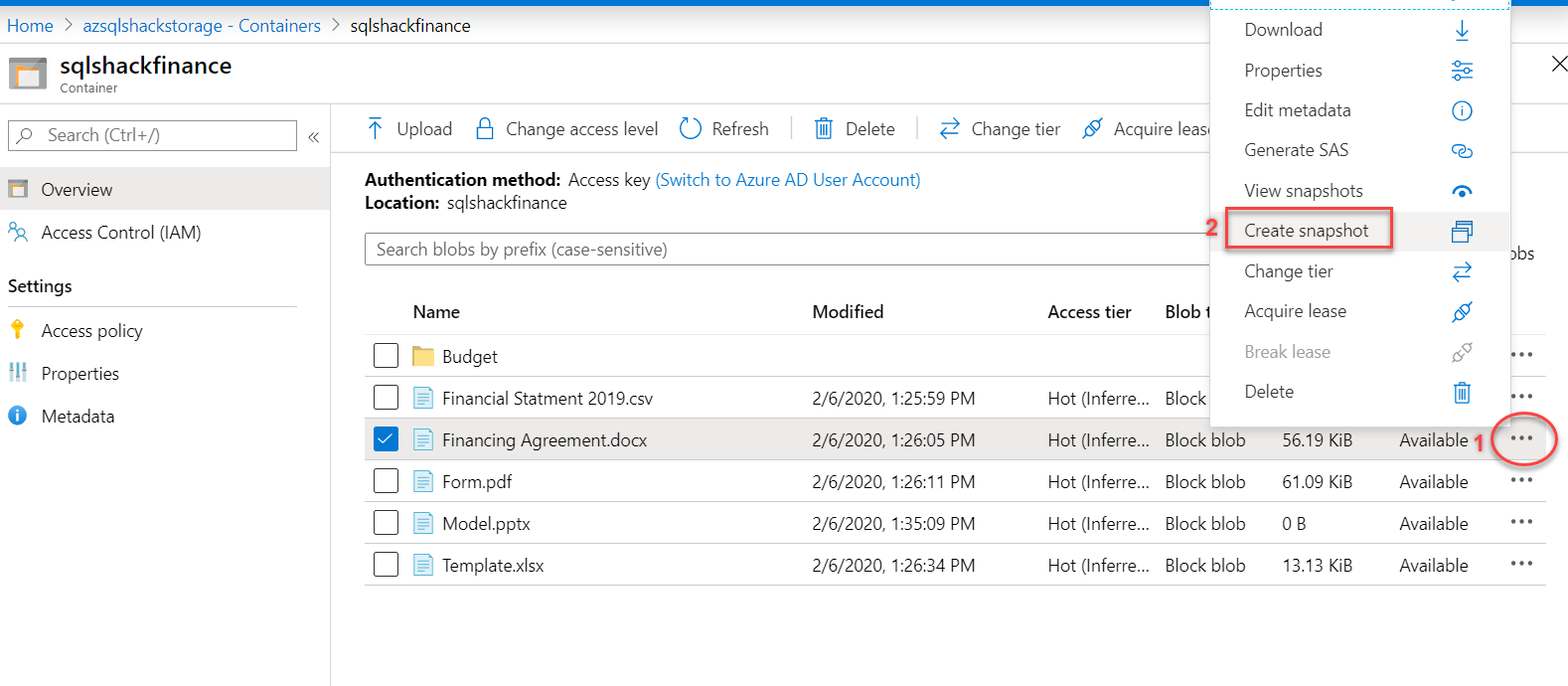Click the Download arrow icon in context menu

[x=1462, y=31]
